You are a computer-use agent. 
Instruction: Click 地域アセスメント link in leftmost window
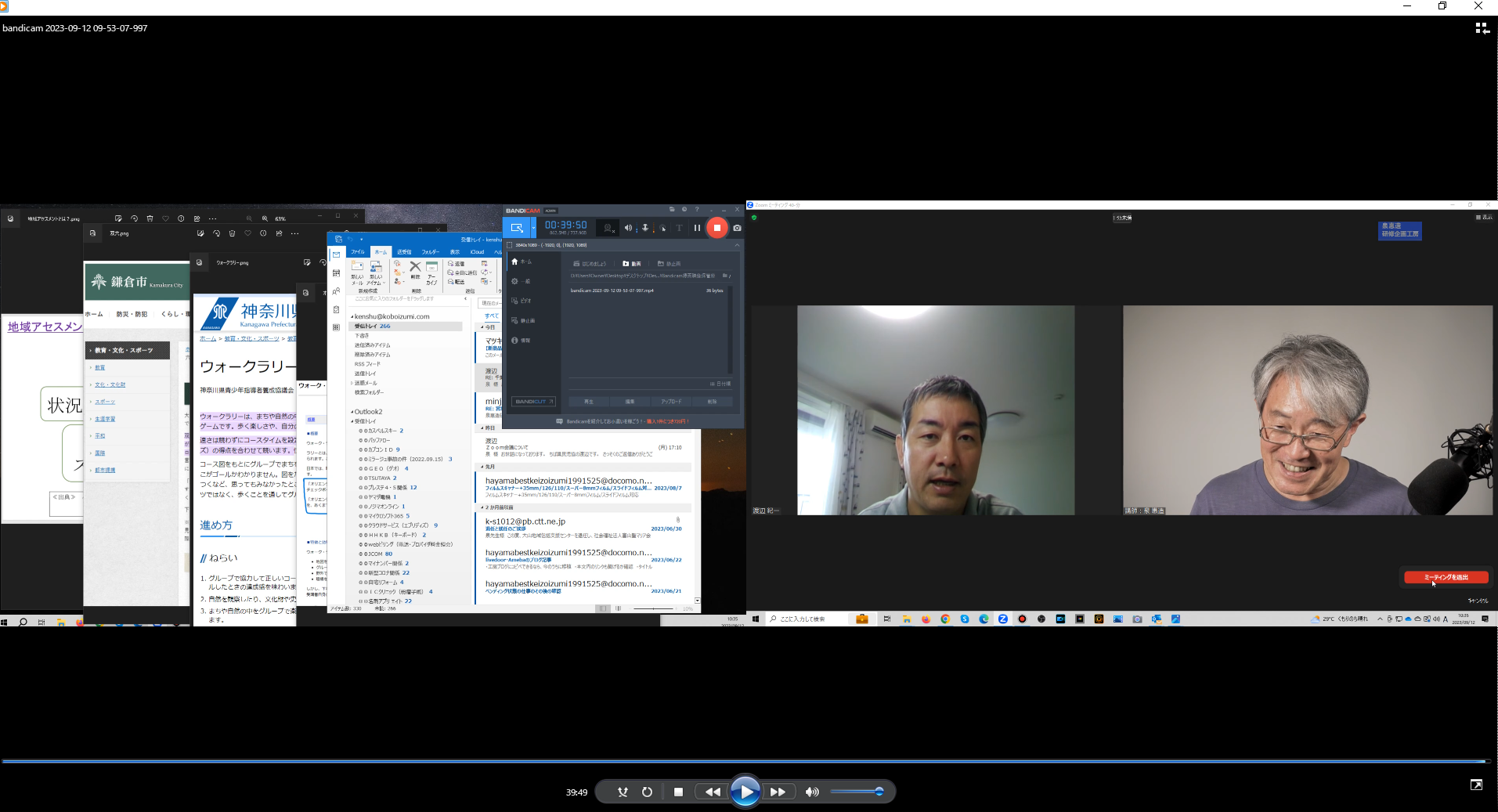coord(45,327)
